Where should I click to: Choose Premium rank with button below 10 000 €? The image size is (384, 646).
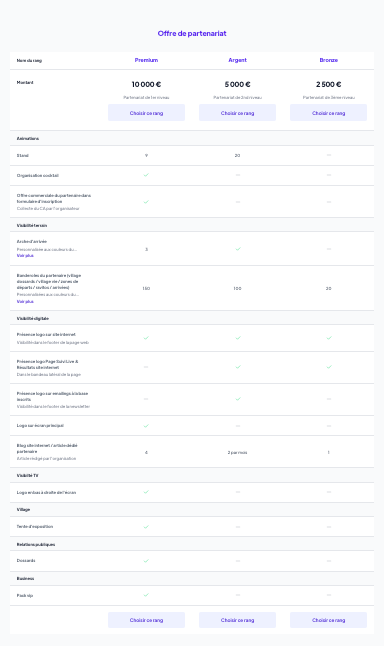[146, 113]
